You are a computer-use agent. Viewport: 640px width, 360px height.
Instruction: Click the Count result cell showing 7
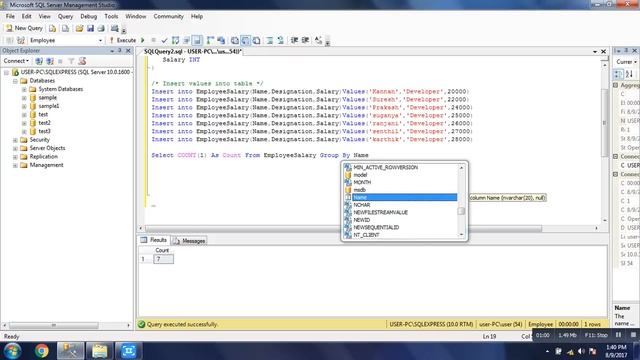click(x=163, y=259)
